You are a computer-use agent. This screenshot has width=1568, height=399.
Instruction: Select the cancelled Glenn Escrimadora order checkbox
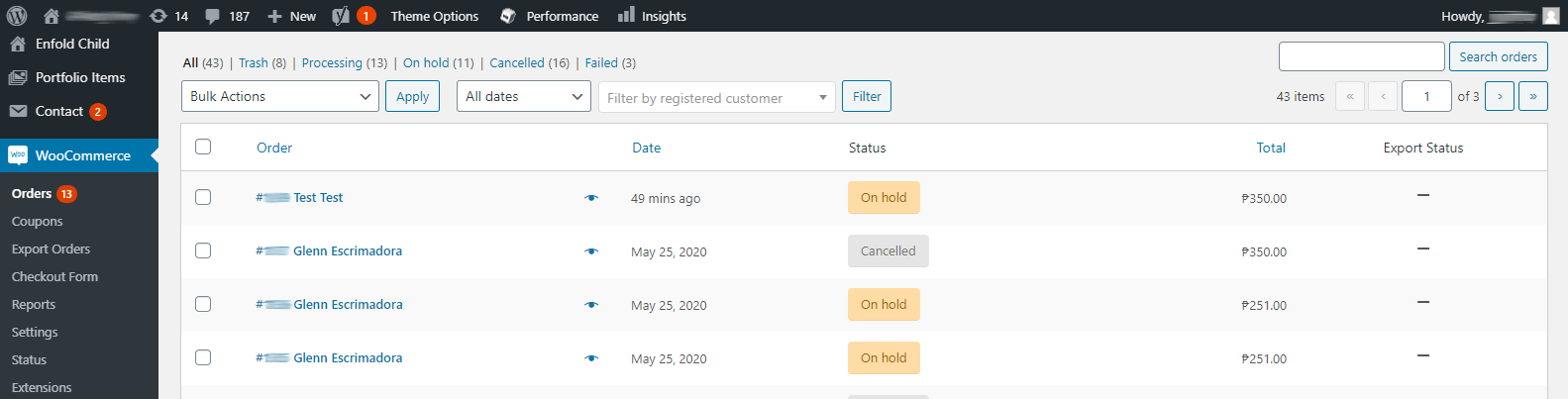[x=203, y=250]
